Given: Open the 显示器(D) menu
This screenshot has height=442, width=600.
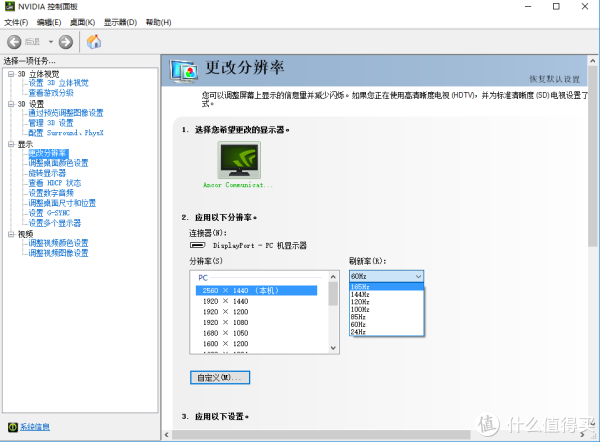Looking at the screenshot, I should click(x=120, y=22).
